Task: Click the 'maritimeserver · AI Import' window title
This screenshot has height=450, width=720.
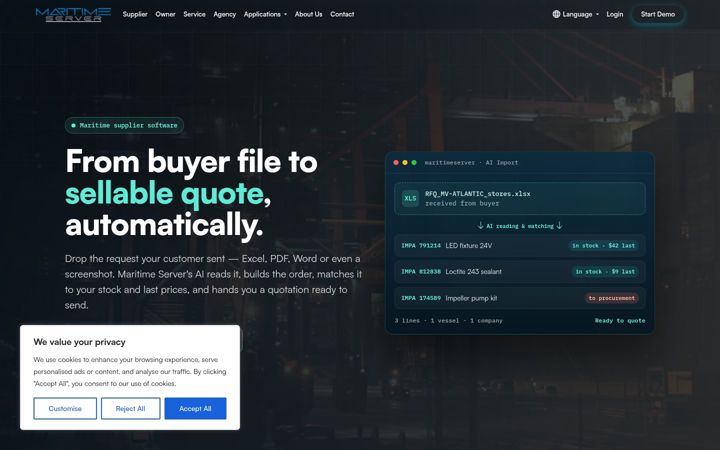Action: 471,163
